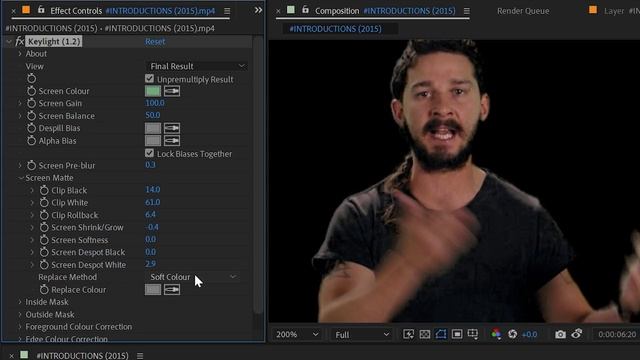Toggle the Composition panel lock
Screen dimensions: 640x360
pos(305,9)
